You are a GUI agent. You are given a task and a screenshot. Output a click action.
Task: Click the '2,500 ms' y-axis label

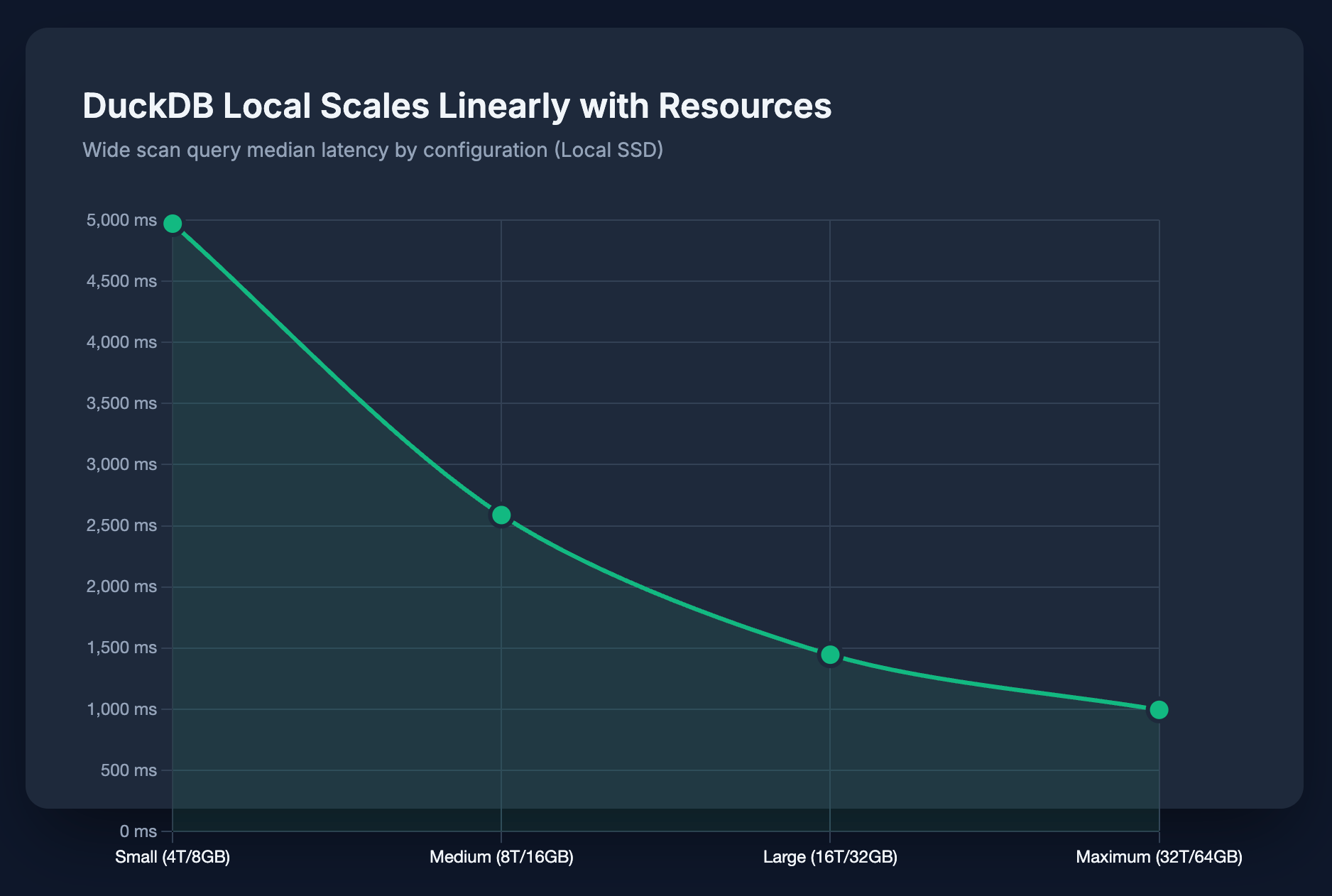[121, 525]
